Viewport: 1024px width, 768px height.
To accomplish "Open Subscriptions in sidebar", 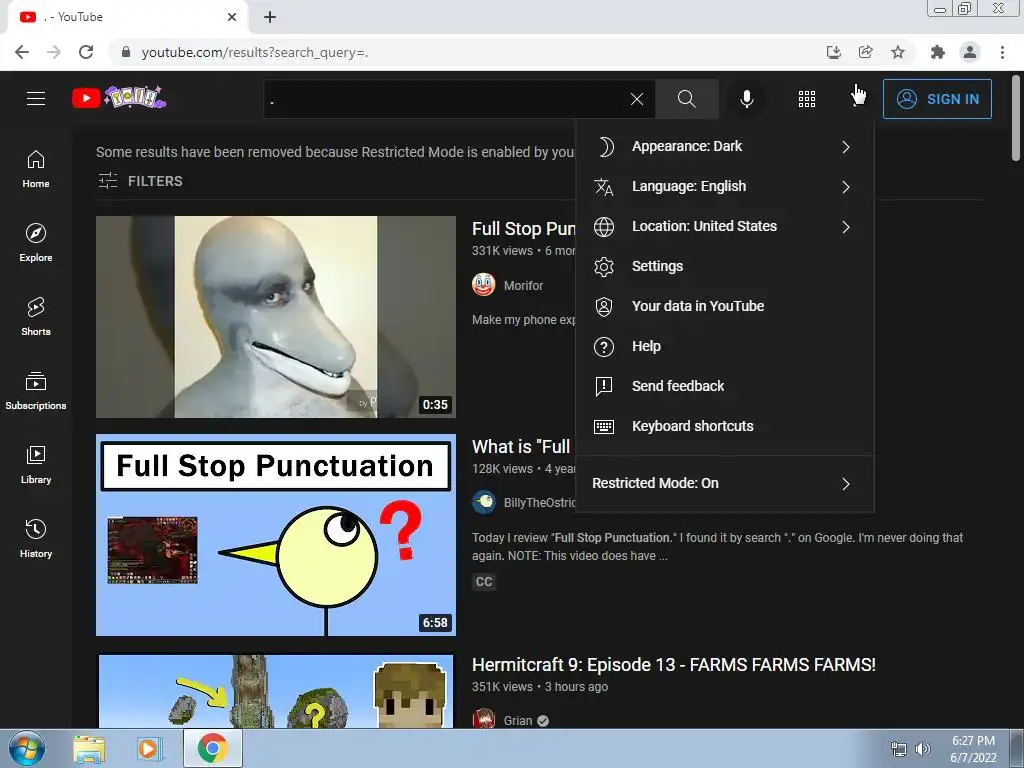I will 36,391.
